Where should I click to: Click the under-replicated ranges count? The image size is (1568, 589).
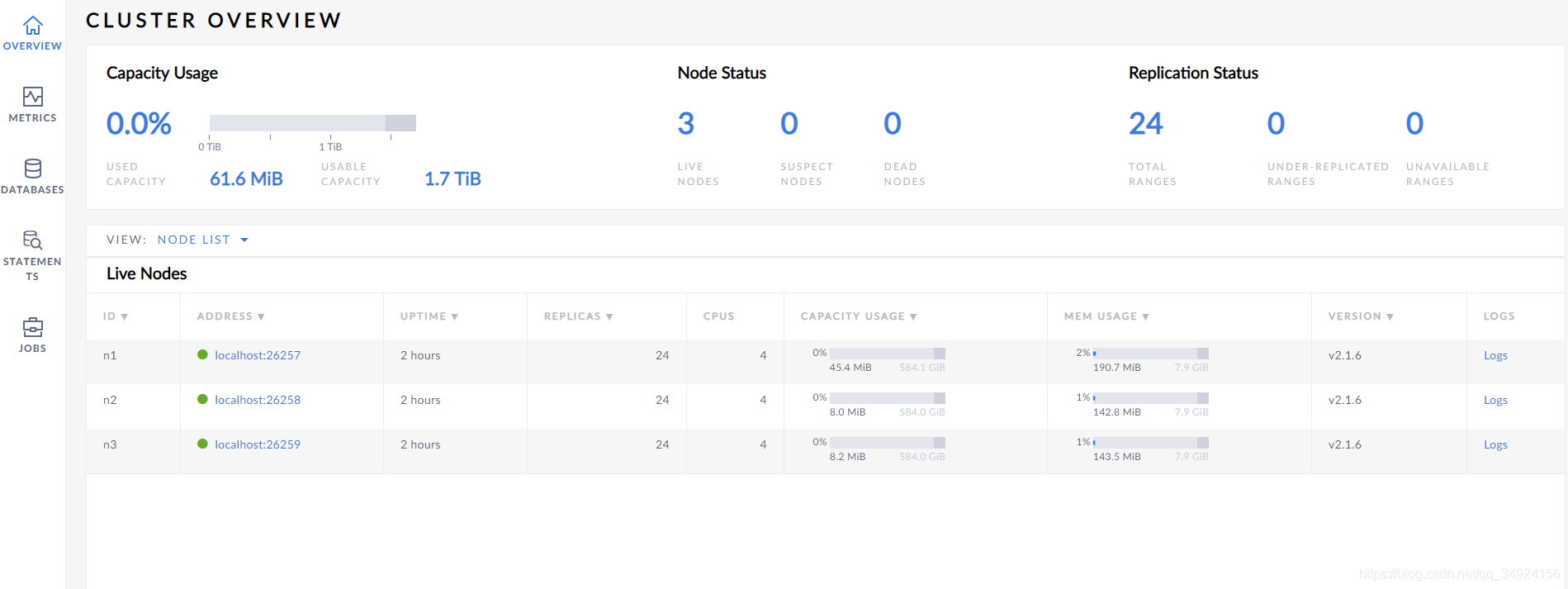pos(1277,124)
